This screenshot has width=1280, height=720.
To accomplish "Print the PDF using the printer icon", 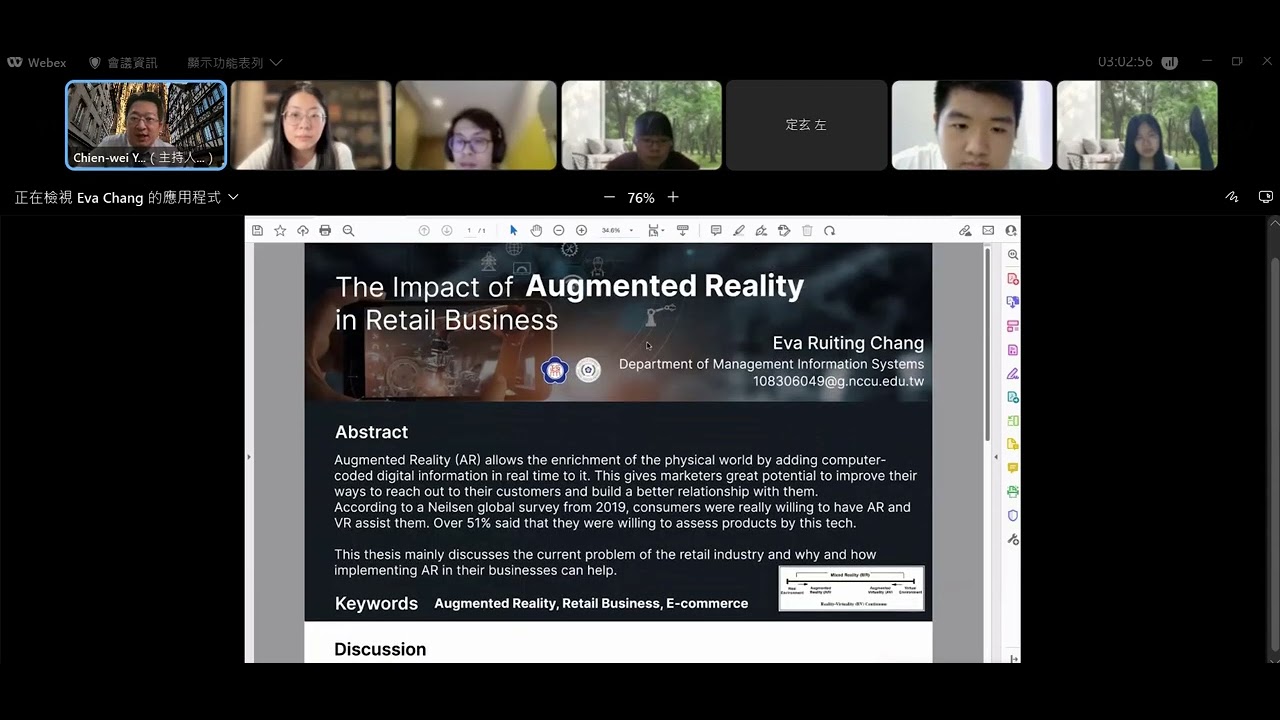I will click(x=325, y=230).
